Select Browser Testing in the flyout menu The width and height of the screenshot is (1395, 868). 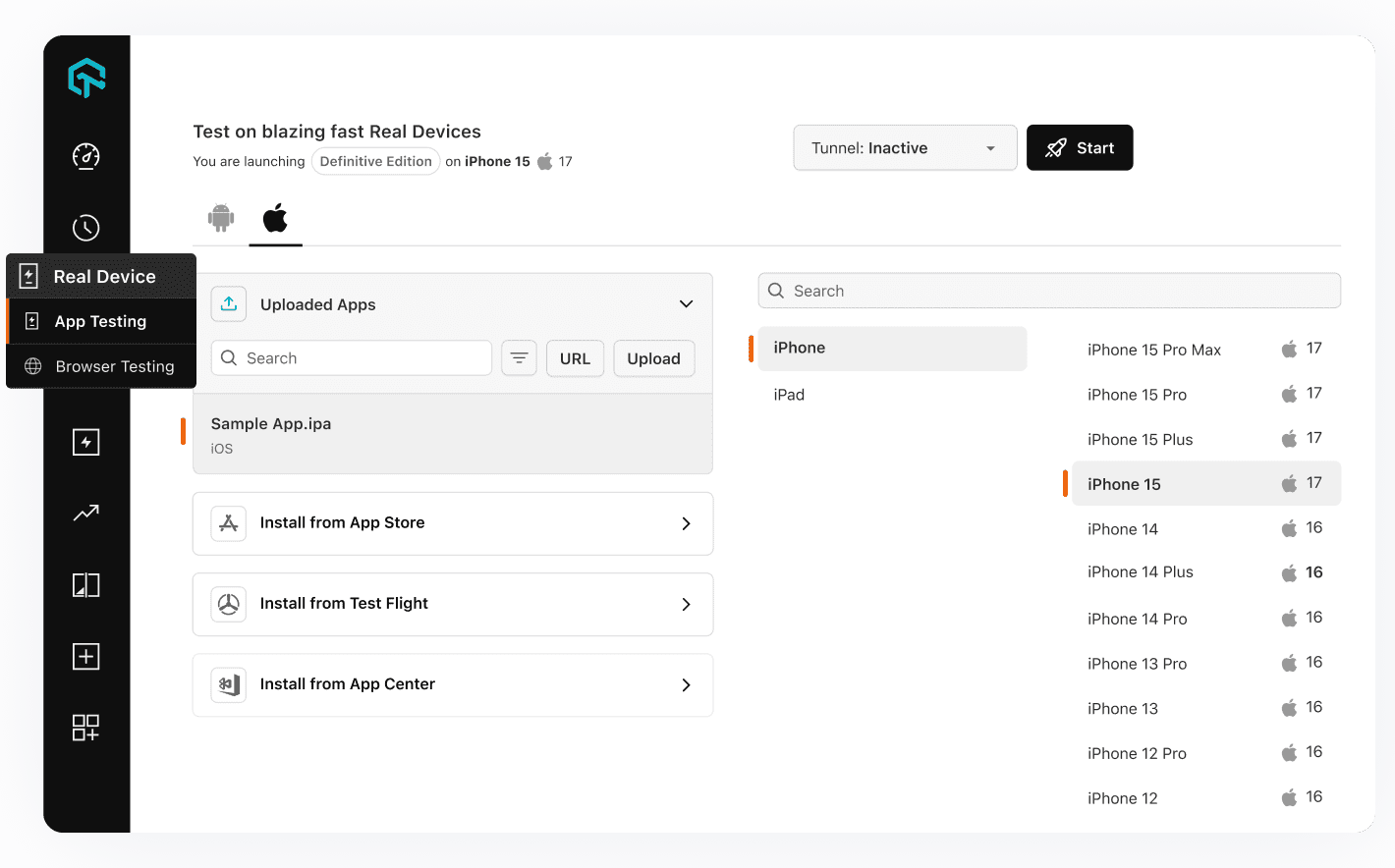point(114,366)
